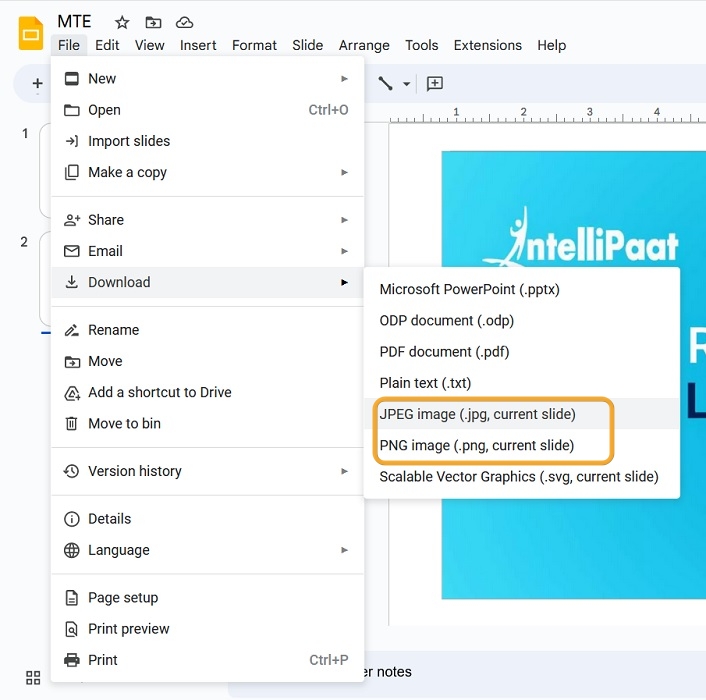The height and width of the screenshot is (700, 706).
Task: Expand the Share submenu
Action: 207,220
